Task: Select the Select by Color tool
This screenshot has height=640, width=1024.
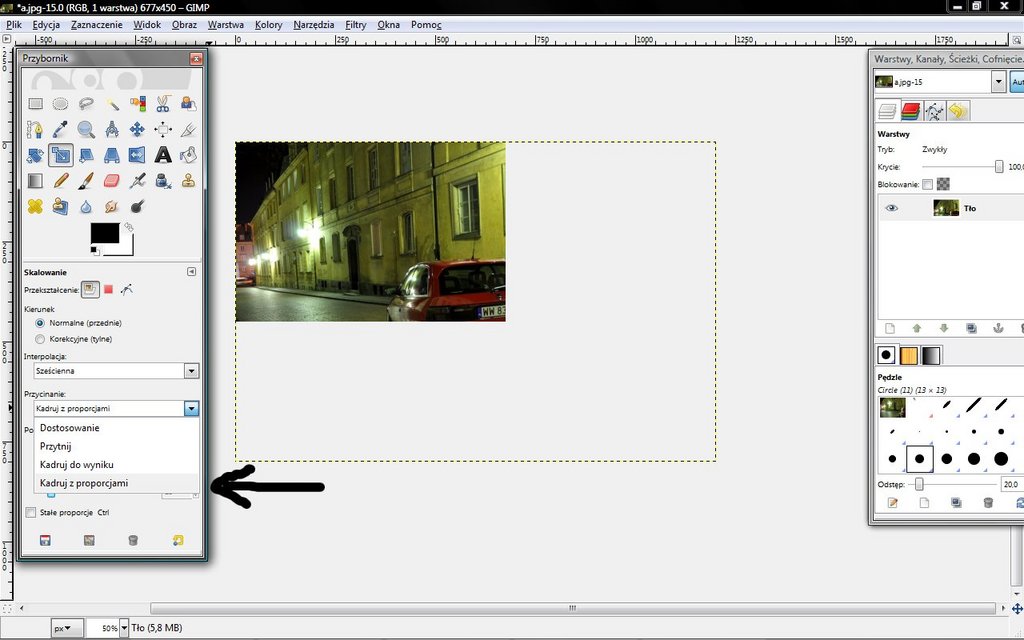Action: click(x=137, y=104)
